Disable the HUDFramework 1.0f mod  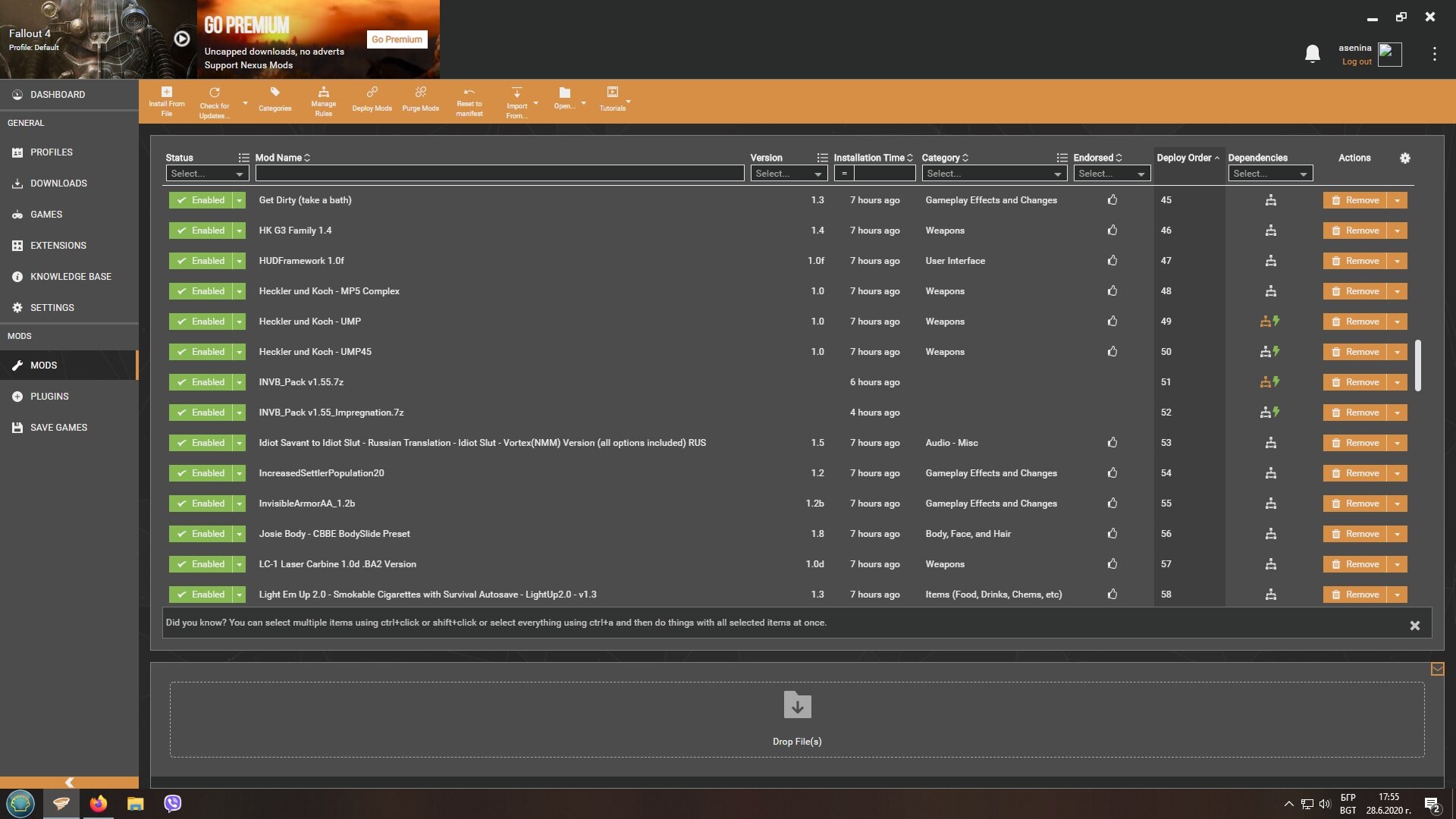pos(200,261)
